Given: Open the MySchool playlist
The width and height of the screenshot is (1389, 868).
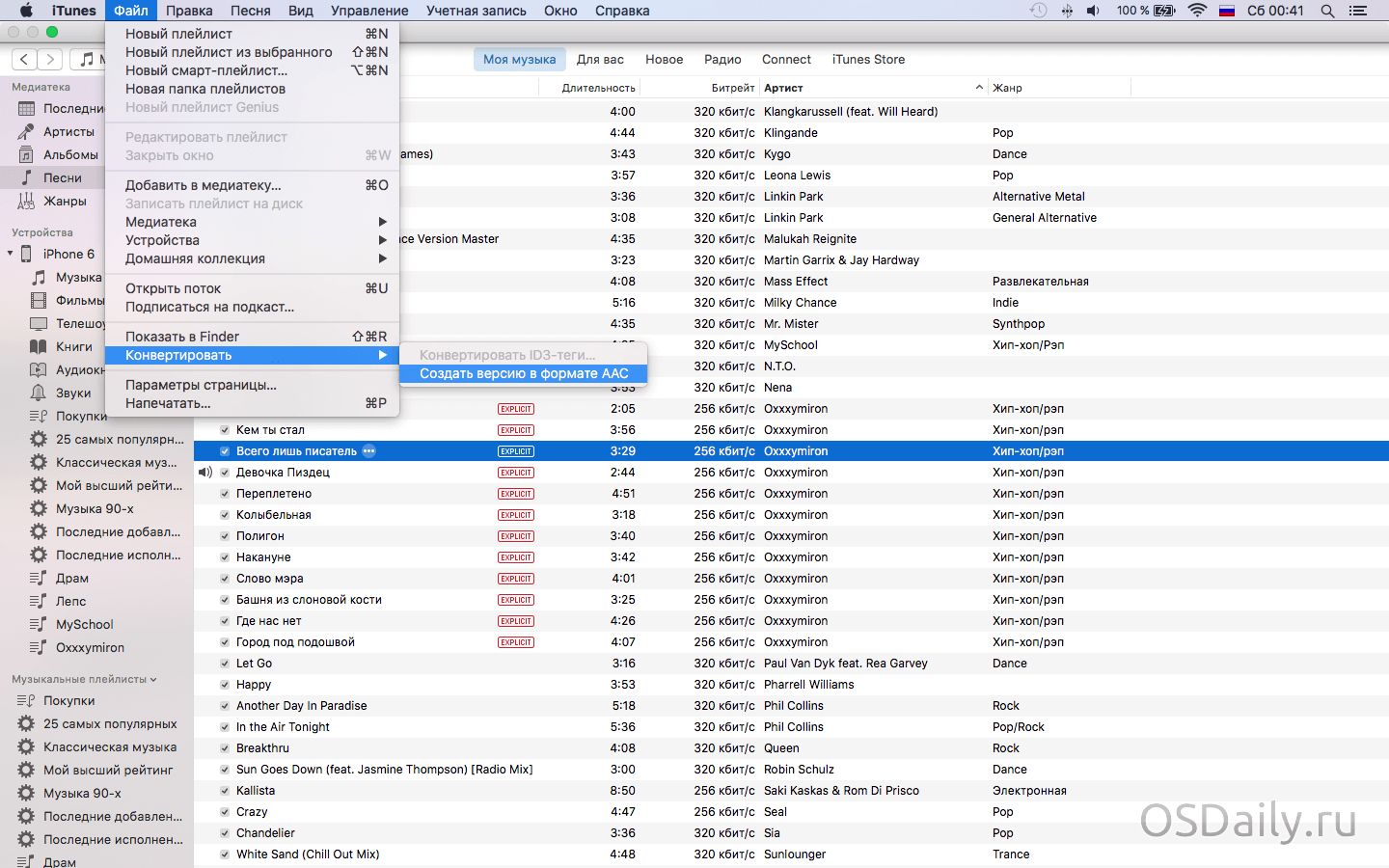Looking at the screenshot, I should coord(84,624).
